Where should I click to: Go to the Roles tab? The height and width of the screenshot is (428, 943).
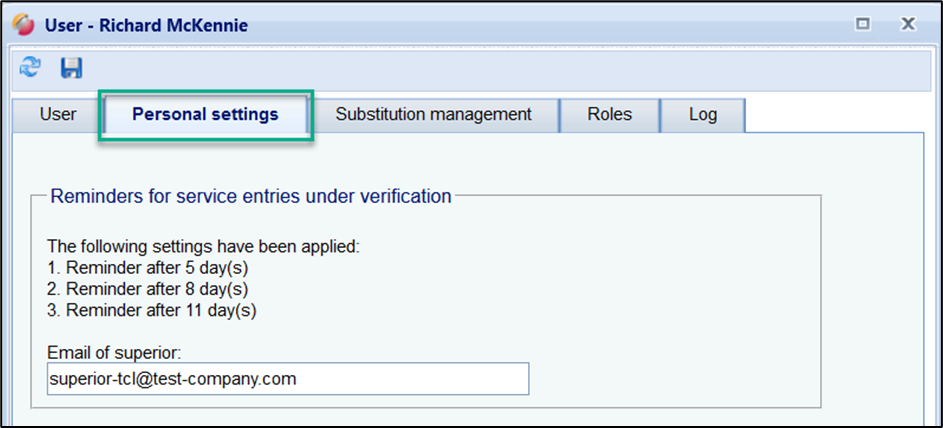(x=609, y=115)
